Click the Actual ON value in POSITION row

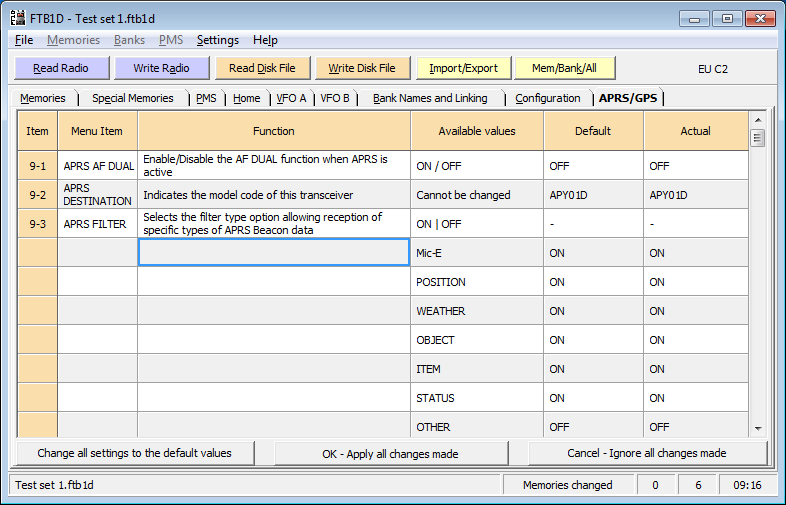tap(696, 282)
